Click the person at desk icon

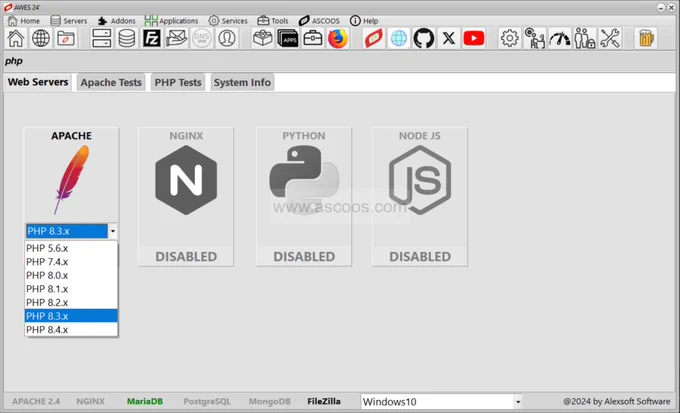click(x=535, y=38)
